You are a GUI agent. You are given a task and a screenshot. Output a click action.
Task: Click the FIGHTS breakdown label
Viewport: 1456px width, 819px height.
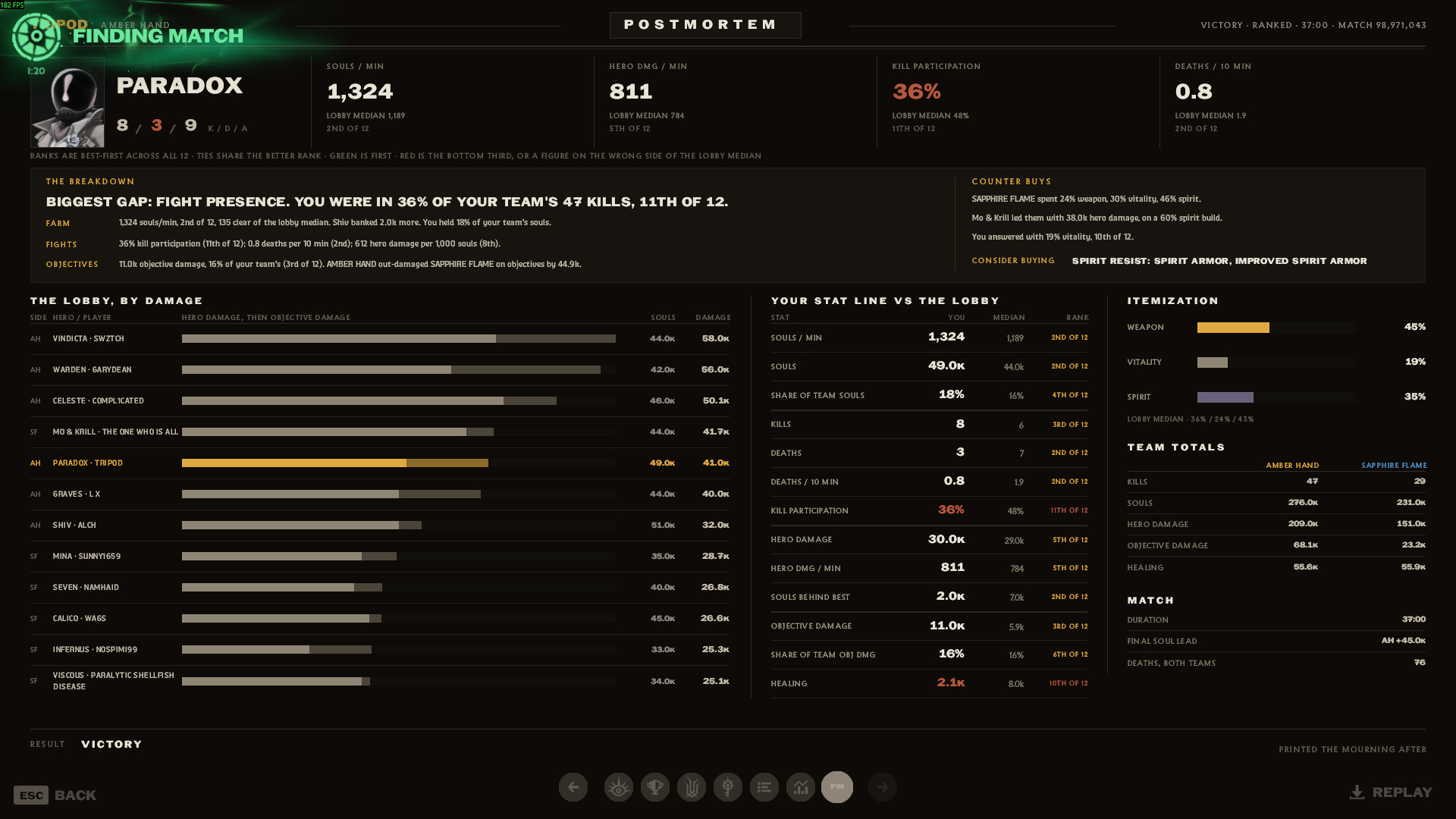(61, 245)
